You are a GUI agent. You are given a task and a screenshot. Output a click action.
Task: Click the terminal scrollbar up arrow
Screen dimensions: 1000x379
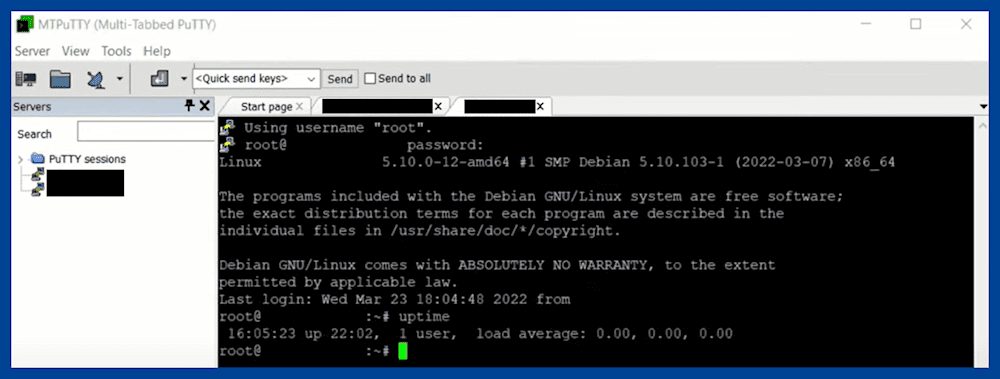coord(983,127)
